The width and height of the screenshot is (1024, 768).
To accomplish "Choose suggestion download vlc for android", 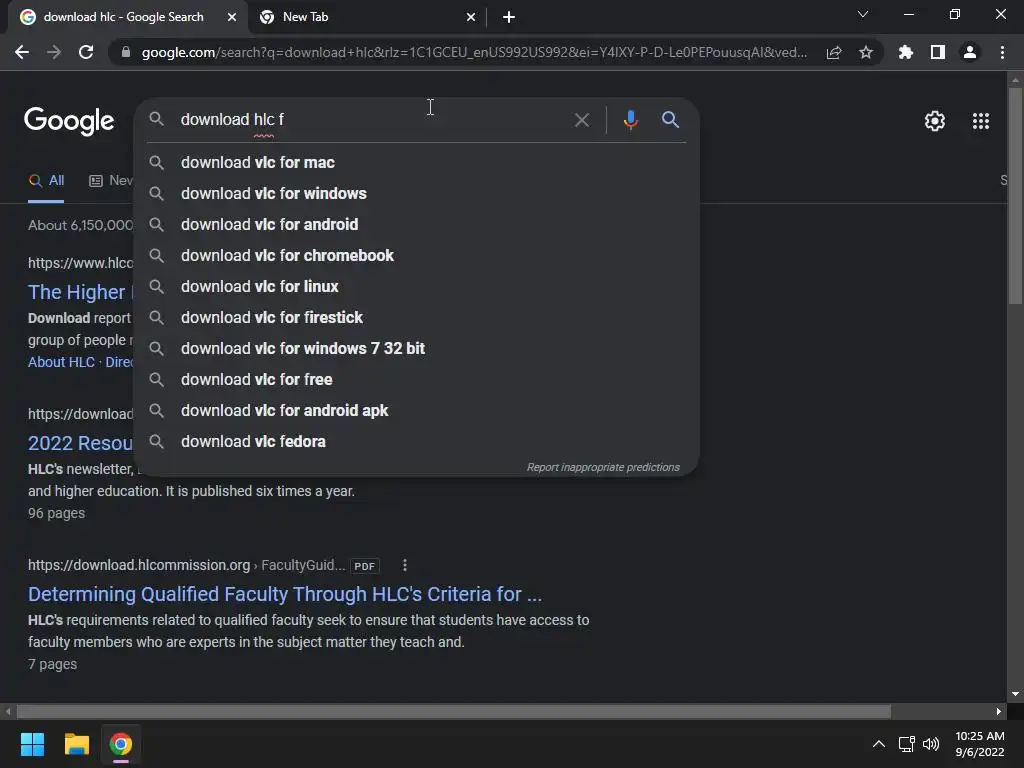I will click(x=416, y=225).
